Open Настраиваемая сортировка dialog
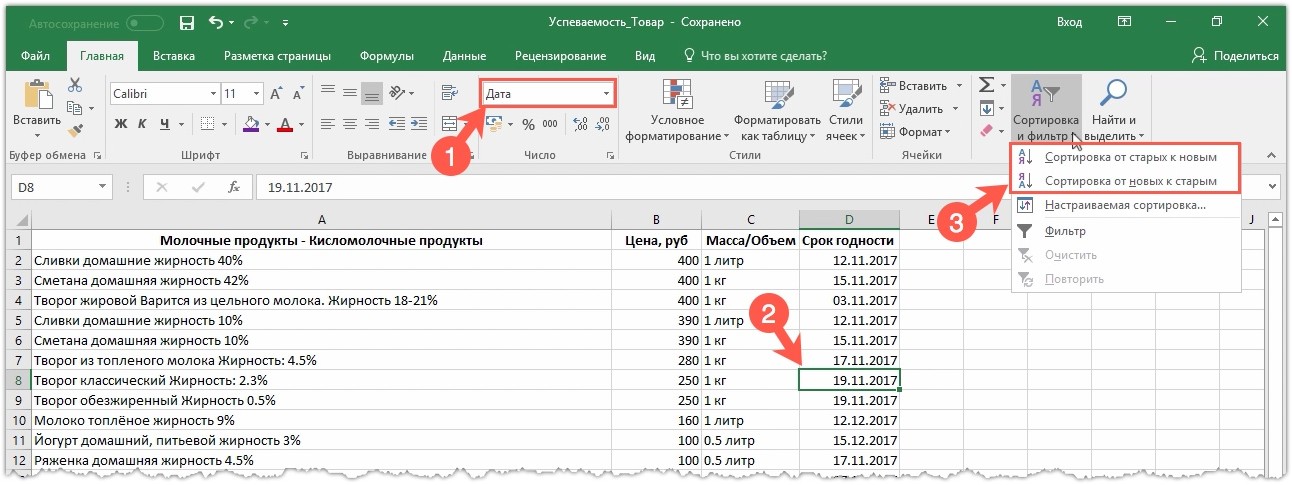 pos(1127,206)
